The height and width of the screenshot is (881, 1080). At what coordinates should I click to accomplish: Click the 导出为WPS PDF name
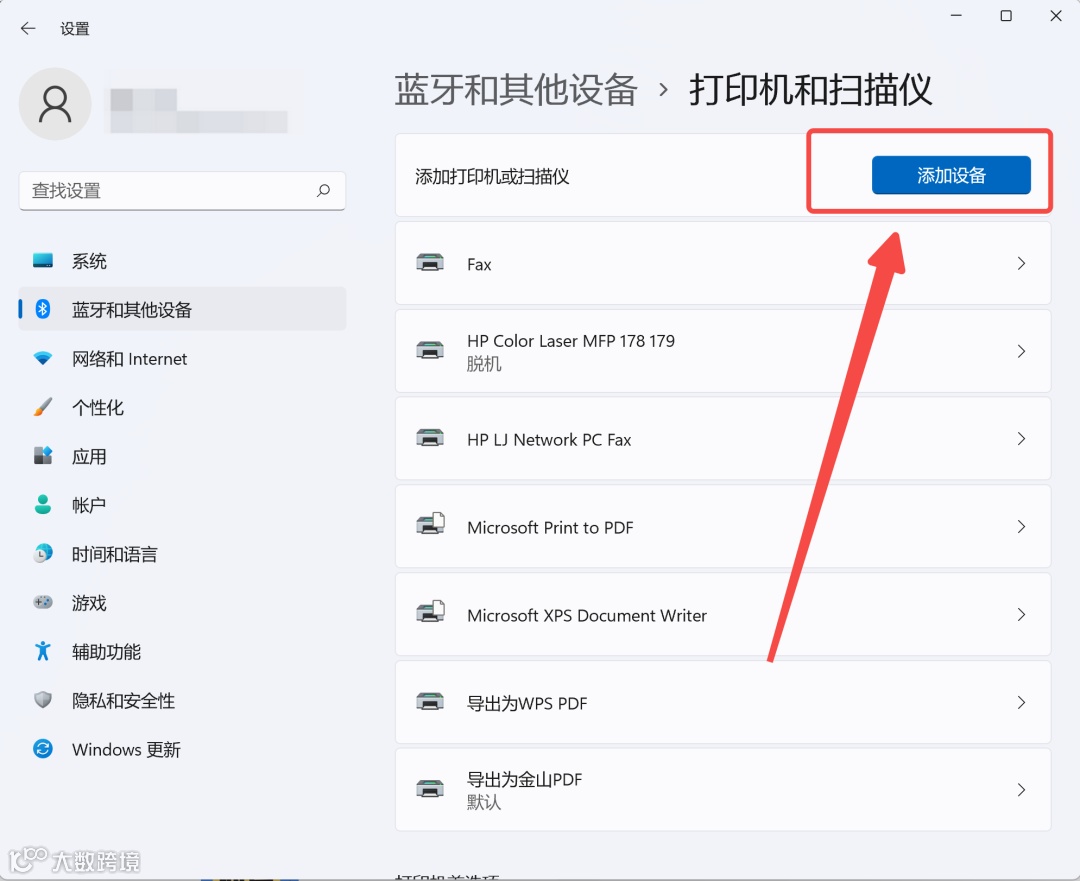[x=527, y=703]
